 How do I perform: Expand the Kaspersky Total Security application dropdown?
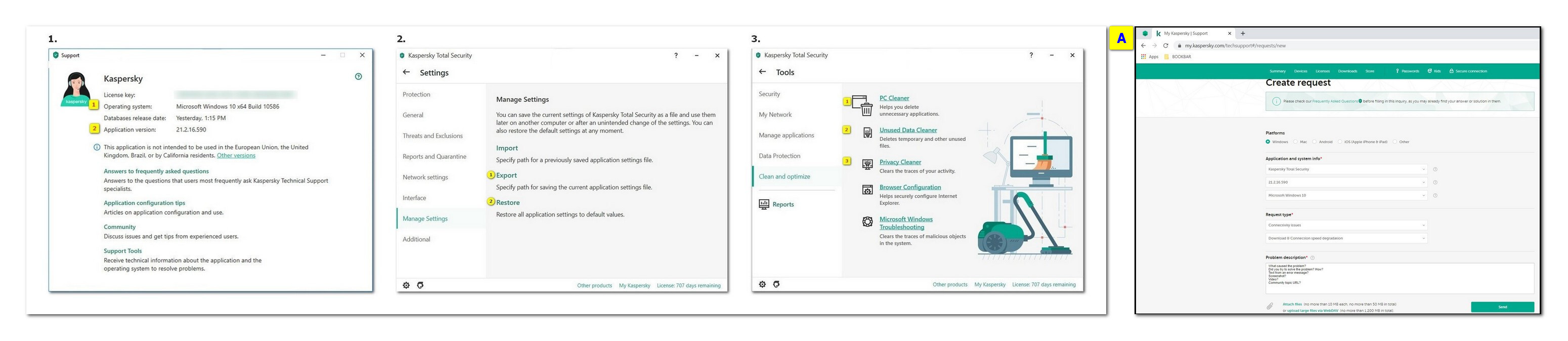(1346, 169)
